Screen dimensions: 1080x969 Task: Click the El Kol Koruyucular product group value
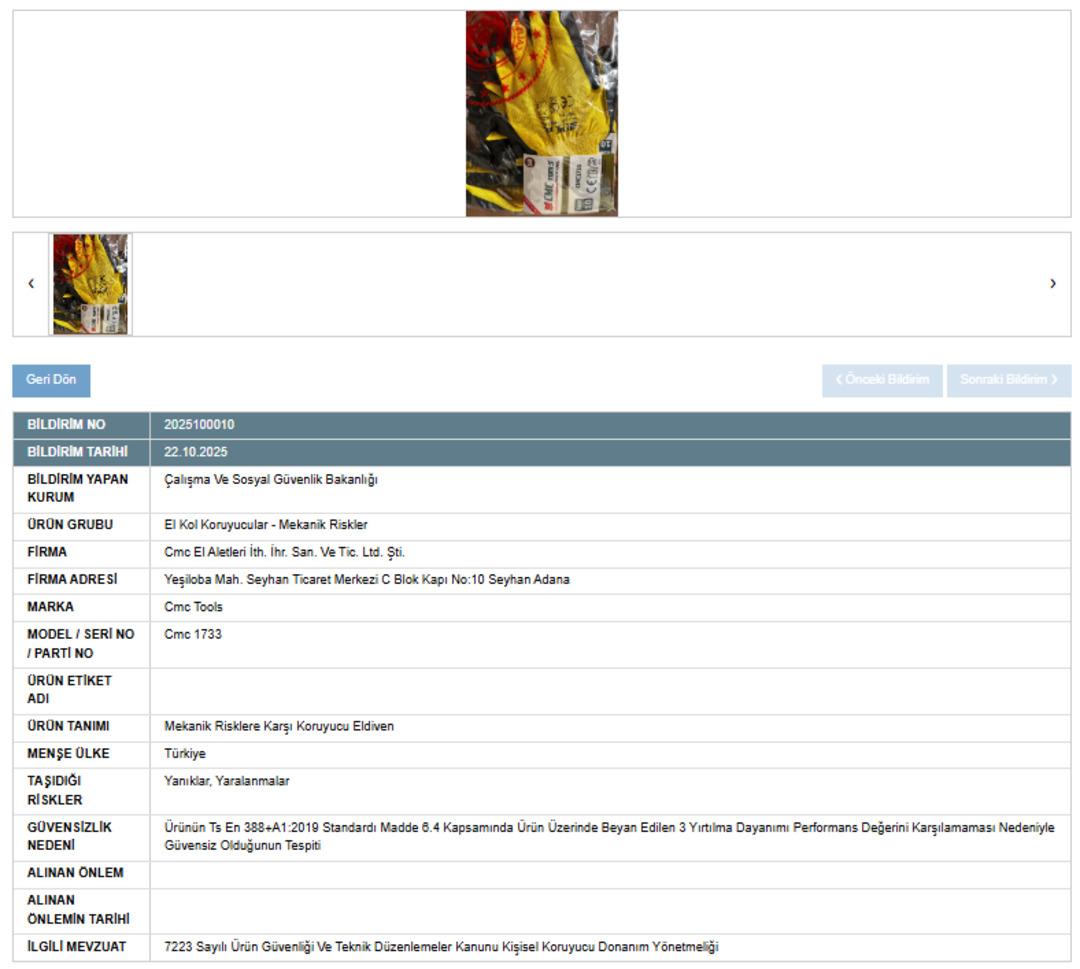coord(265,525)
